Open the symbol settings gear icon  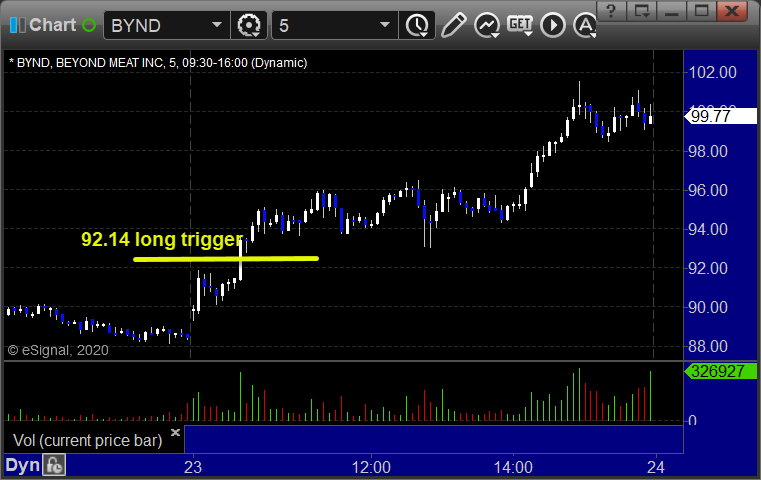tap(249, 25)
